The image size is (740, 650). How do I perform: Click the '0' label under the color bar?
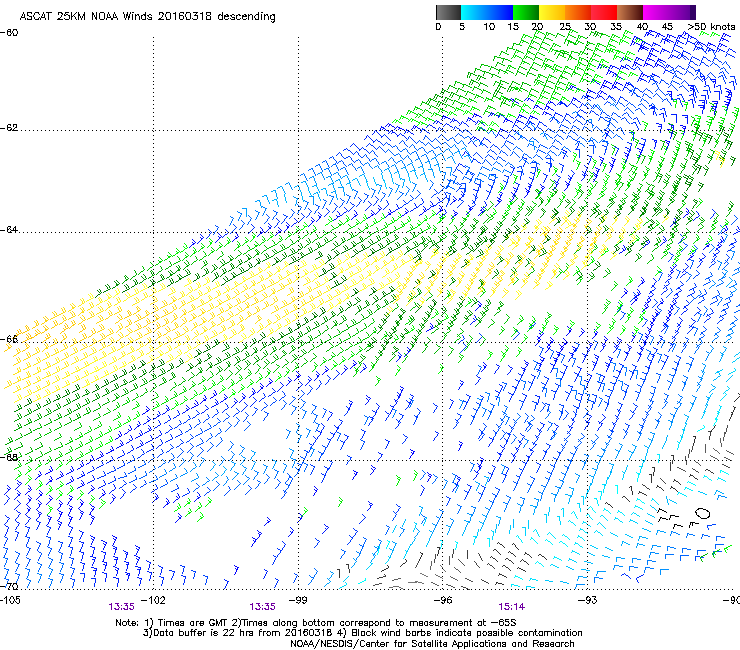pyautogui.click(x=438, y=27)
